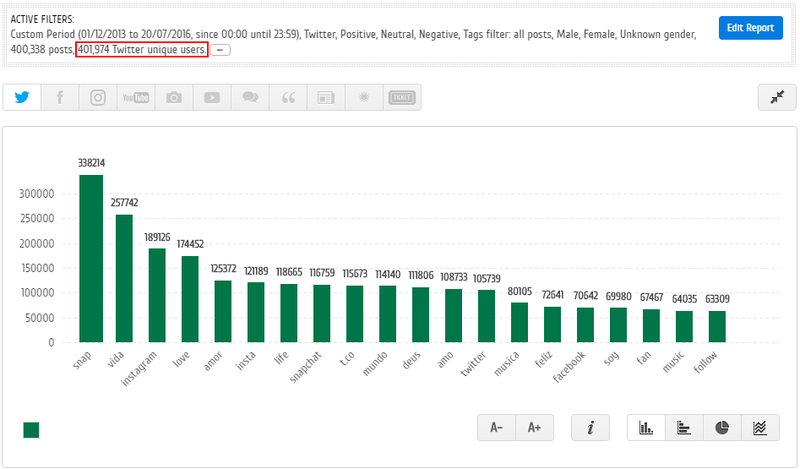Open the newspaper news source icon
Image resolution: width=800 pixels, height=469 pixels.
pos(326,97)
